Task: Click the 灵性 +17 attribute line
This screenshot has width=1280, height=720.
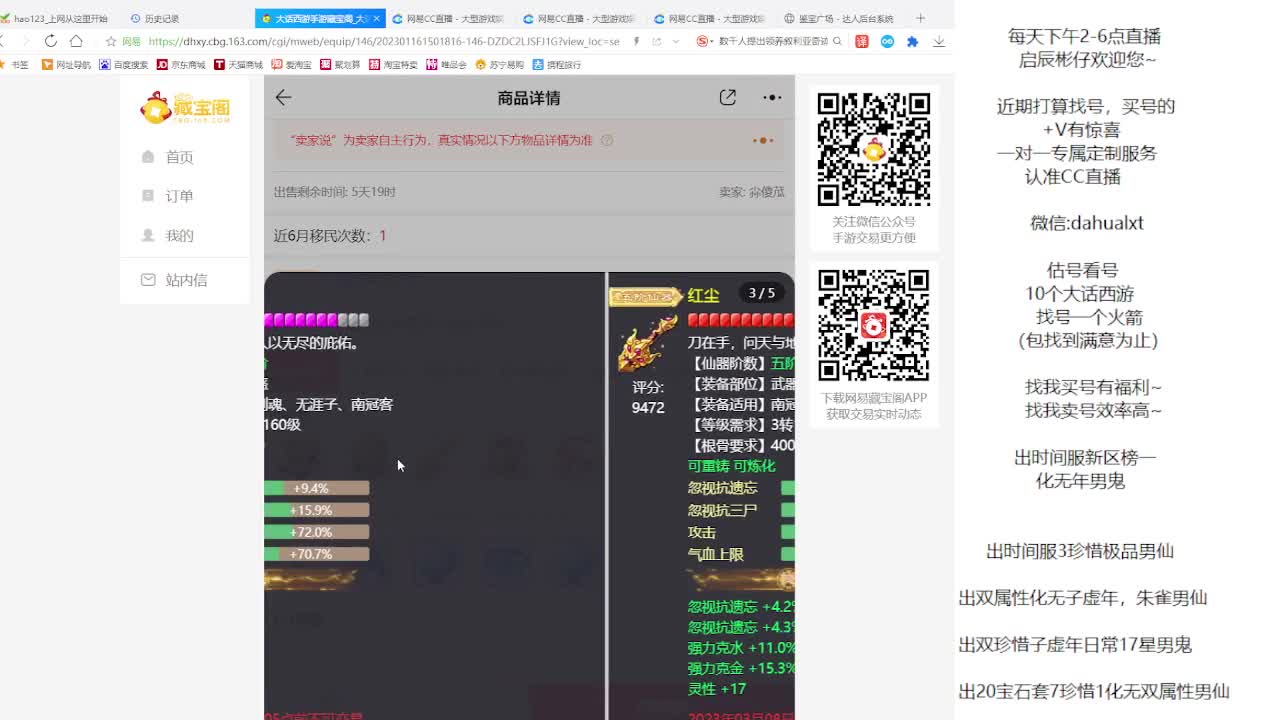Action: click(x=717, y=689)
